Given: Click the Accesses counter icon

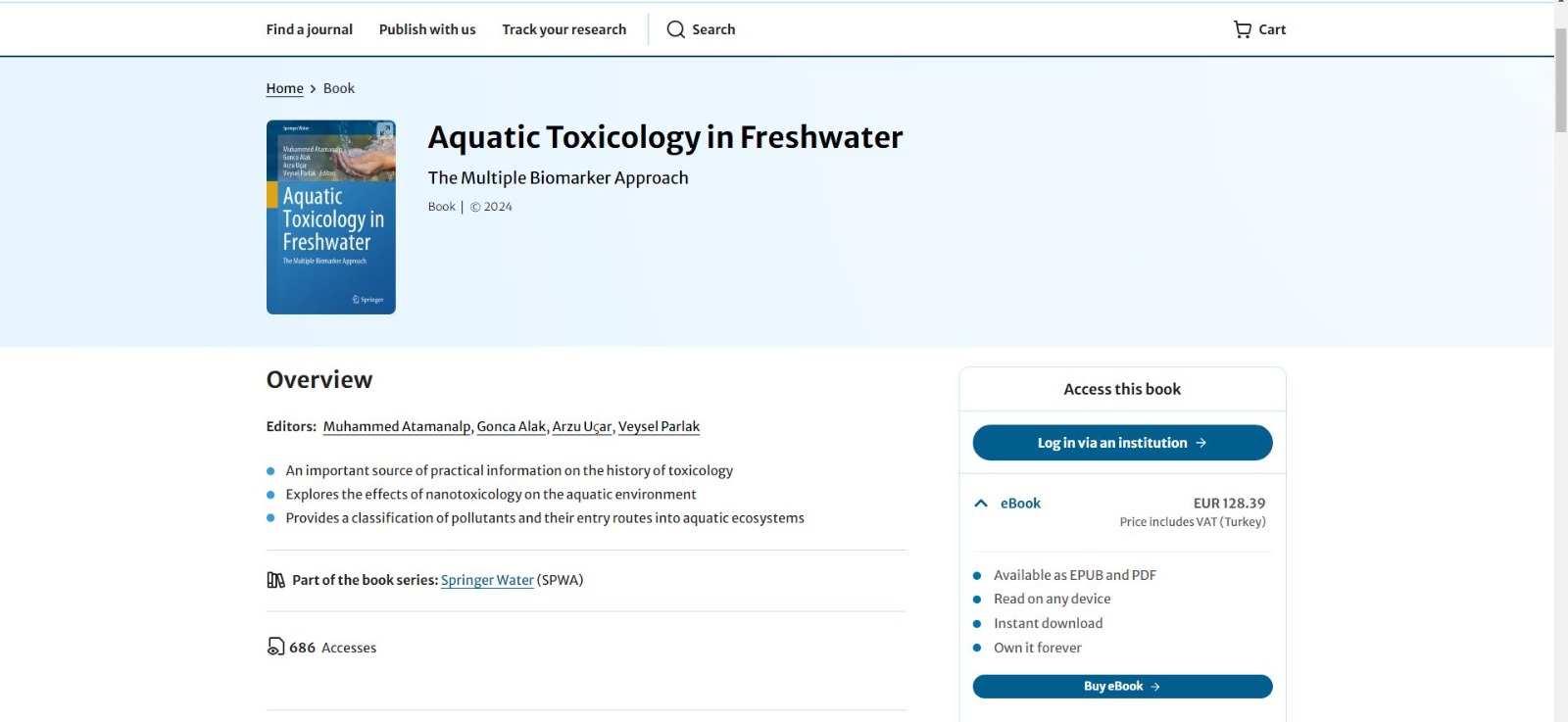Looking at the screenshot, I should pyautogui.click(x=276, y=647).
